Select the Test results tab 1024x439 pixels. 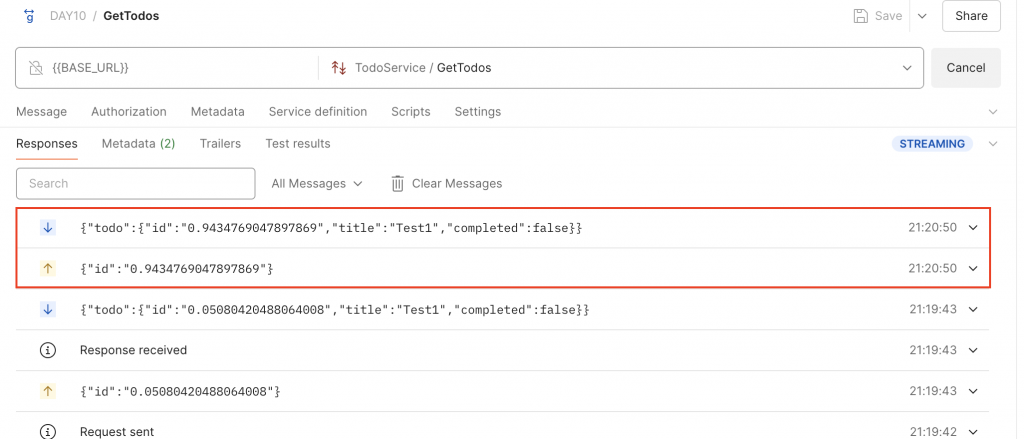pos(297,144)
